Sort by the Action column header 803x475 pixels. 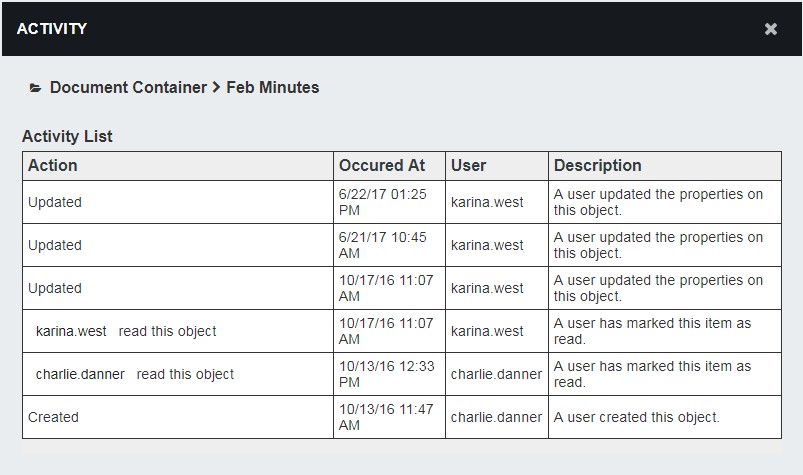53,166
